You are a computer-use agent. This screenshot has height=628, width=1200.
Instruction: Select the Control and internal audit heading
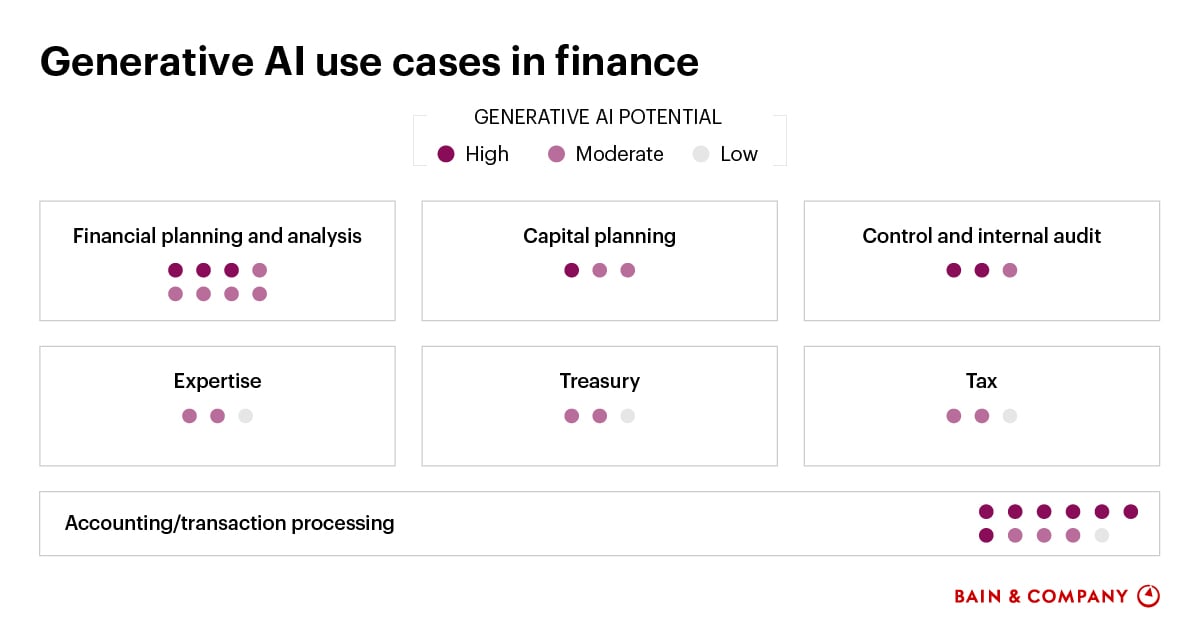(981, 237)
